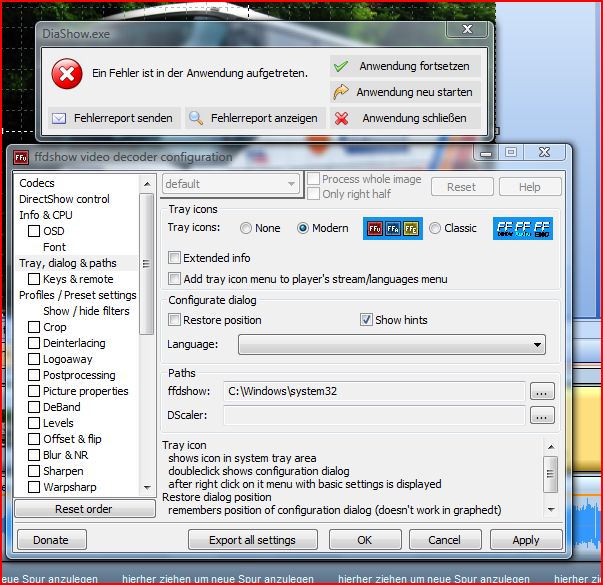Open Info & CPU settings page

pos(46,215)
